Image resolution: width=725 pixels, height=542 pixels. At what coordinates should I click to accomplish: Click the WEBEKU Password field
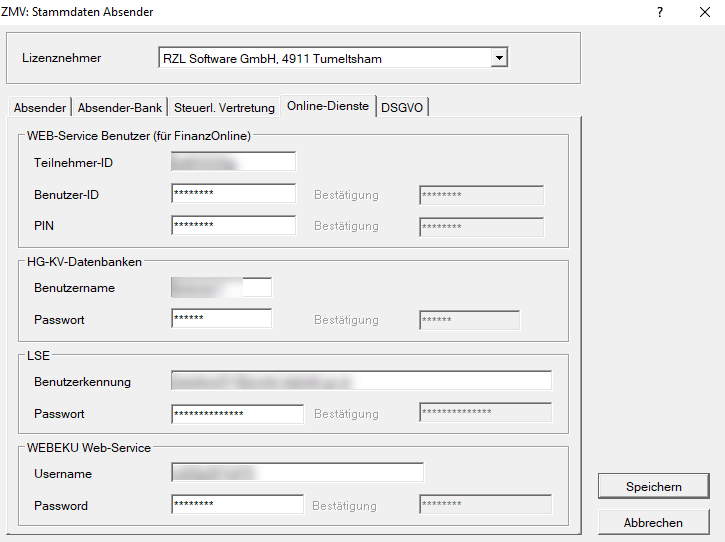[237, 505]
